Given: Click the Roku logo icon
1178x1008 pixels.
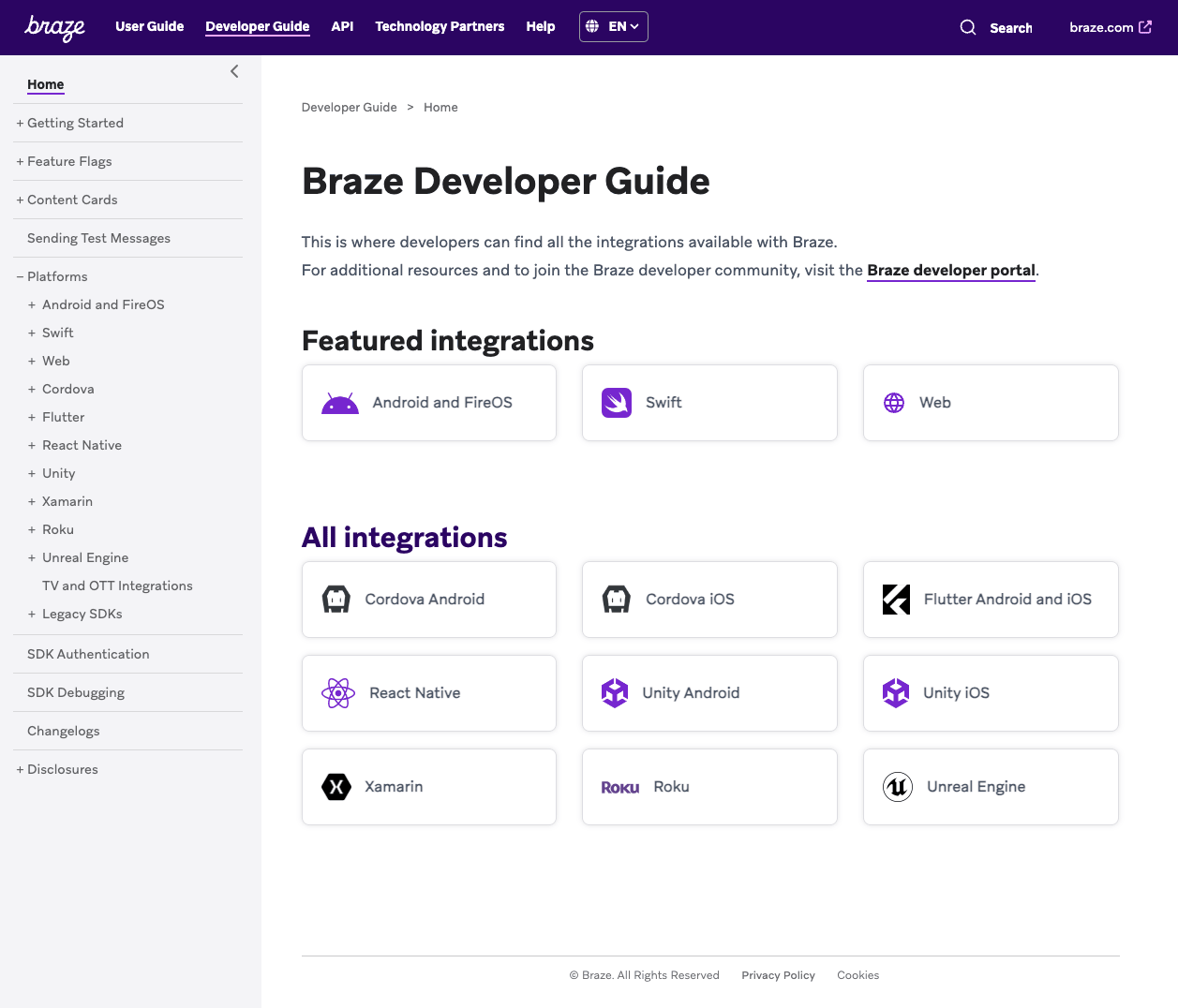Looking at the screenshot, I should pos(620,788).
